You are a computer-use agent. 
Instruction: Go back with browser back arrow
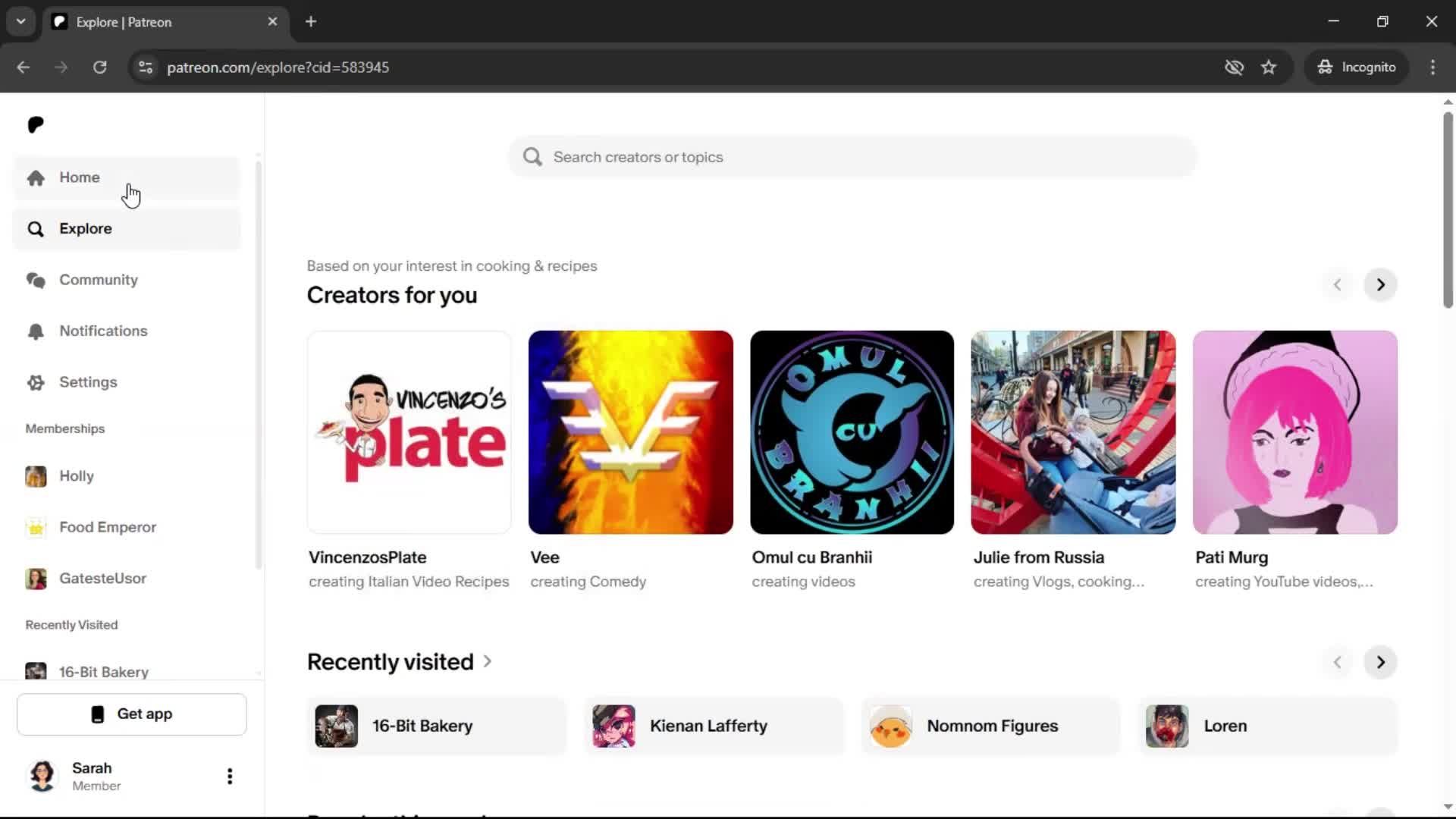[x=24, y=67]
